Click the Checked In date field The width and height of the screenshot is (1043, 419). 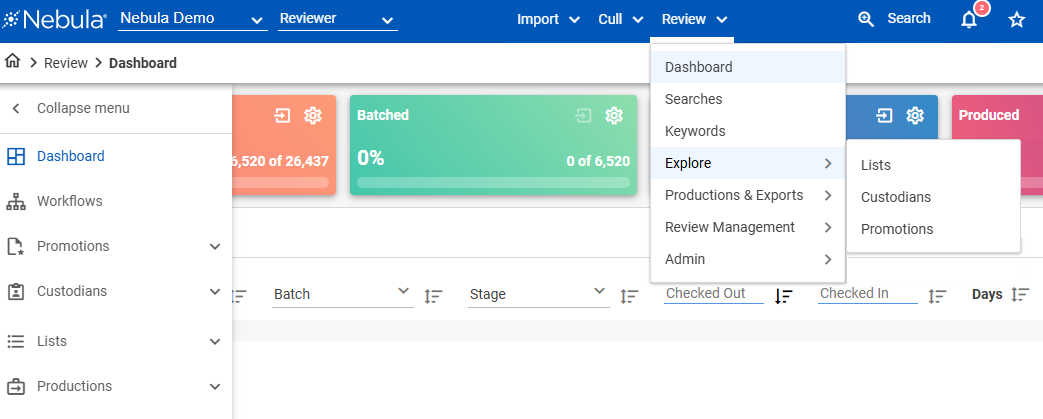click(867, 294)
